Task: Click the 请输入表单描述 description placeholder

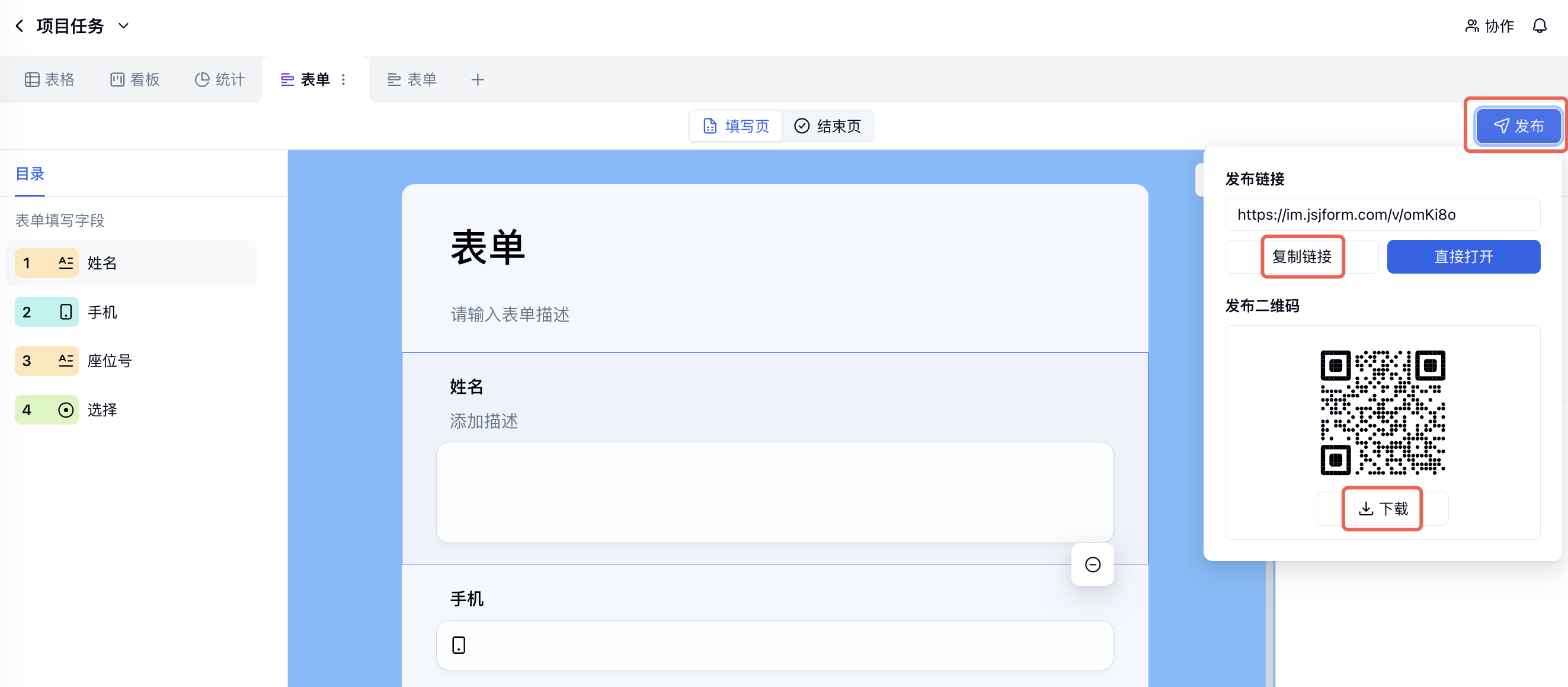Action: point(510,314)
